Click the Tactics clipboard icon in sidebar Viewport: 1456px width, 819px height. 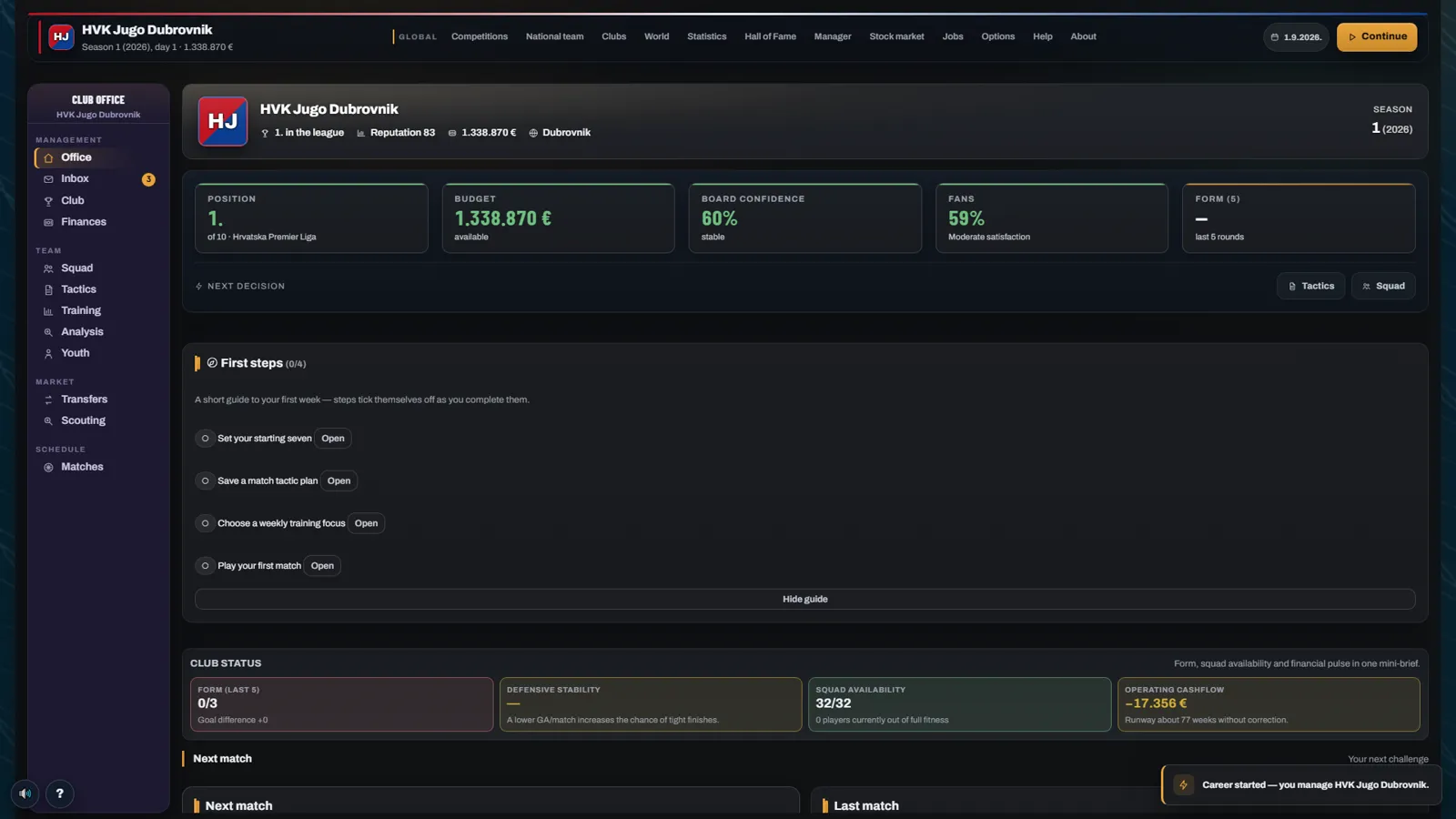(x=48, y=289)
